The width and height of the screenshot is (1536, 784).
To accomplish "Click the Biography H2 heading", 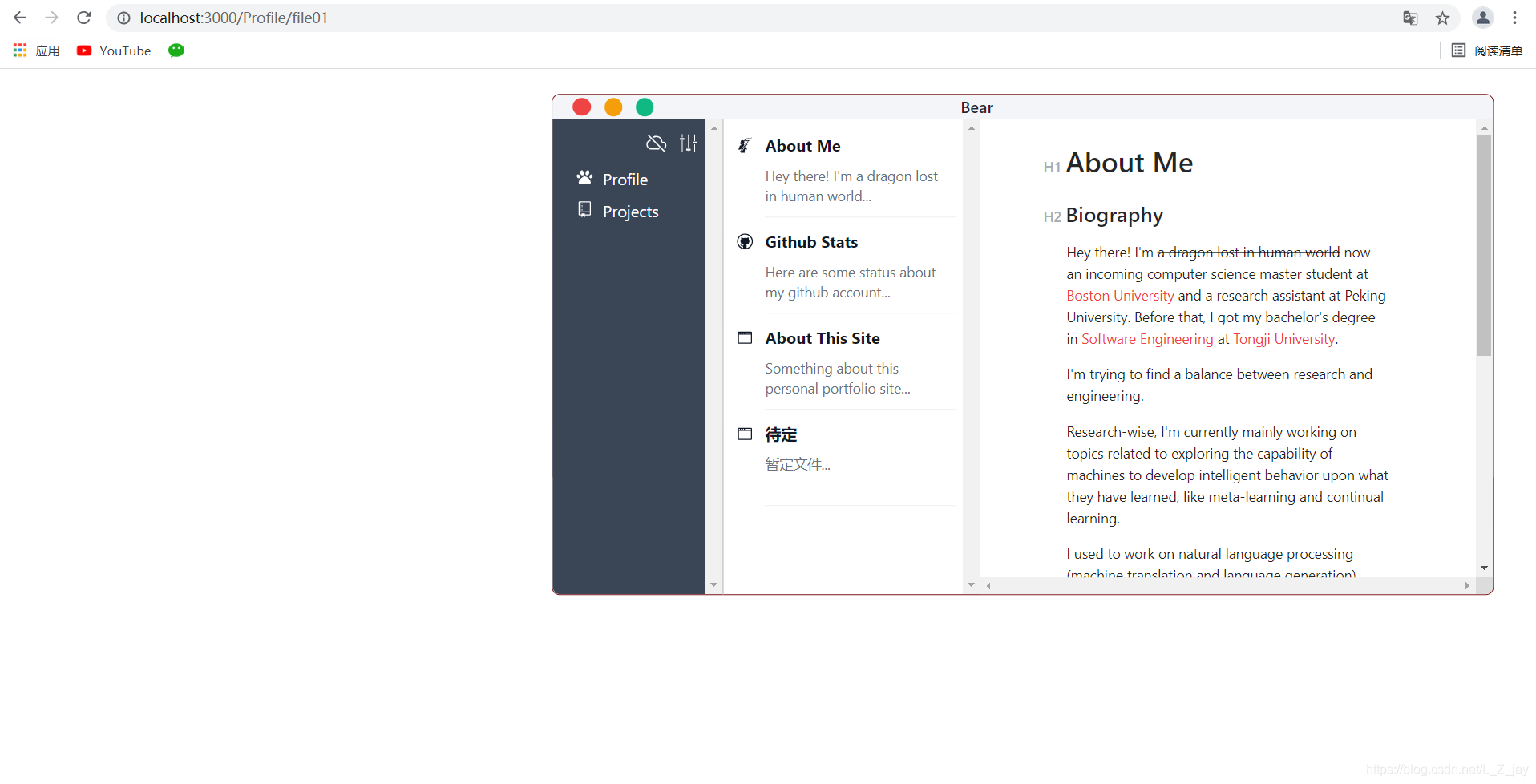I will 1114,216.
